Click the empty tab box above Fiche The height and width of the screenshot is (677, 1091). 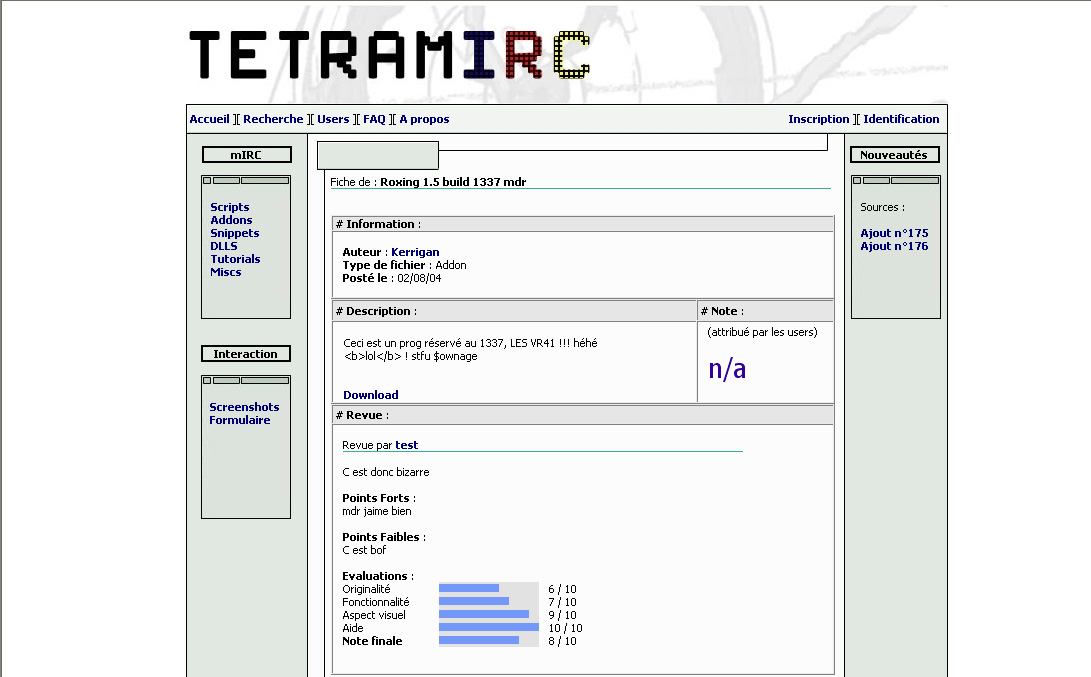(x=378, y=155)
